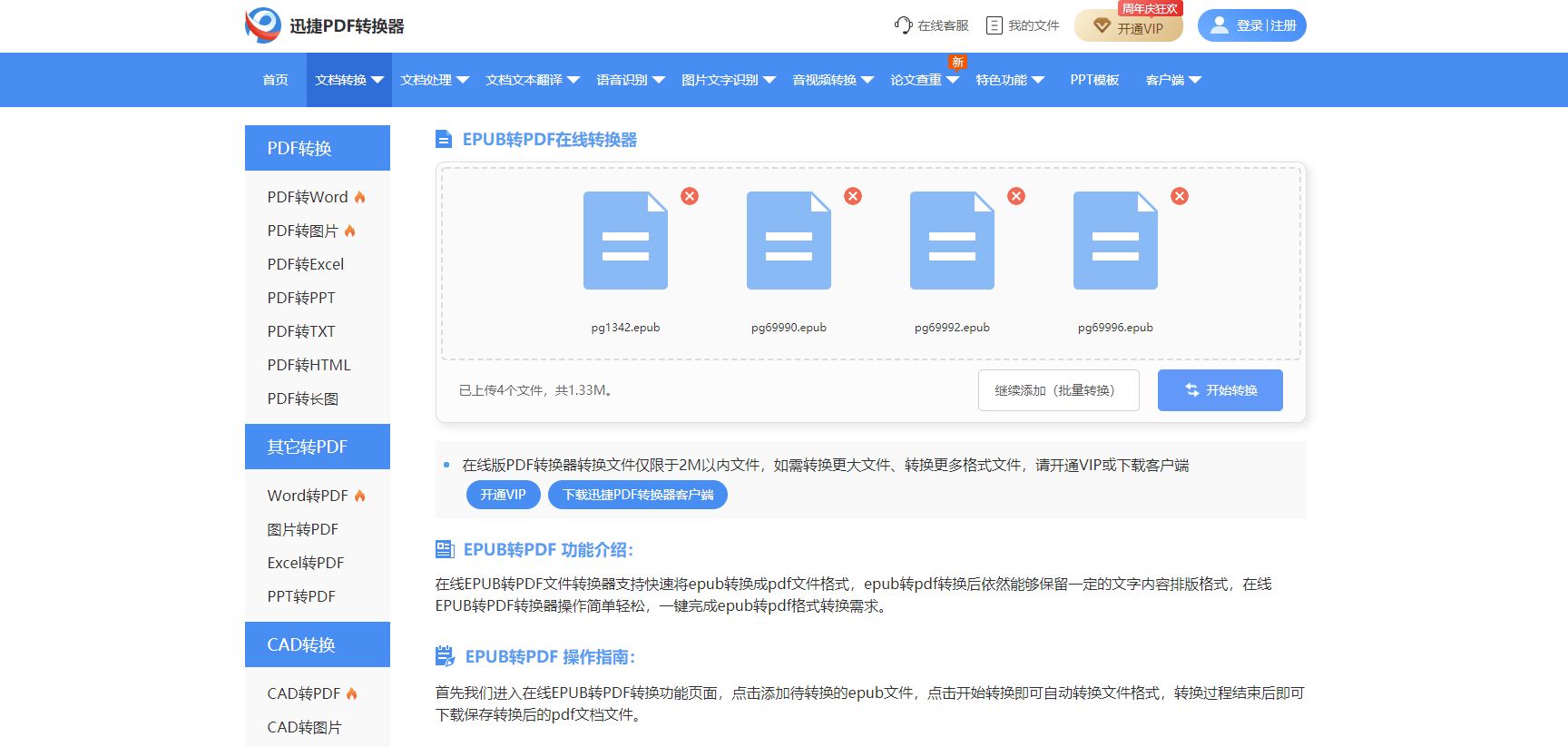The width and height of the screenshot is (1568, 747).
Task: Select the pg69990.epub file thumbnail
Action: click(789, 241)
